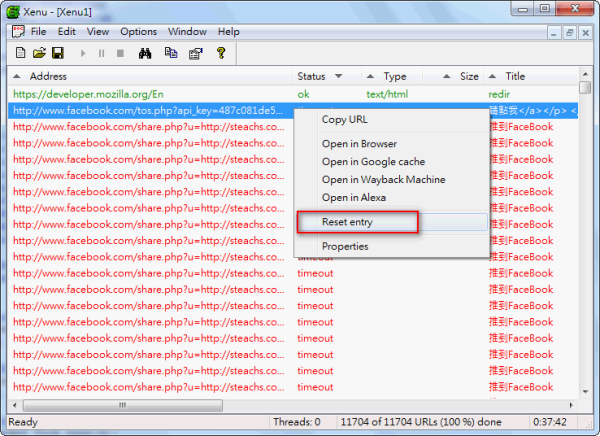
Task: Choose Open in Wayback Machine
Action: pyautogui.click(x=391, y=180)
